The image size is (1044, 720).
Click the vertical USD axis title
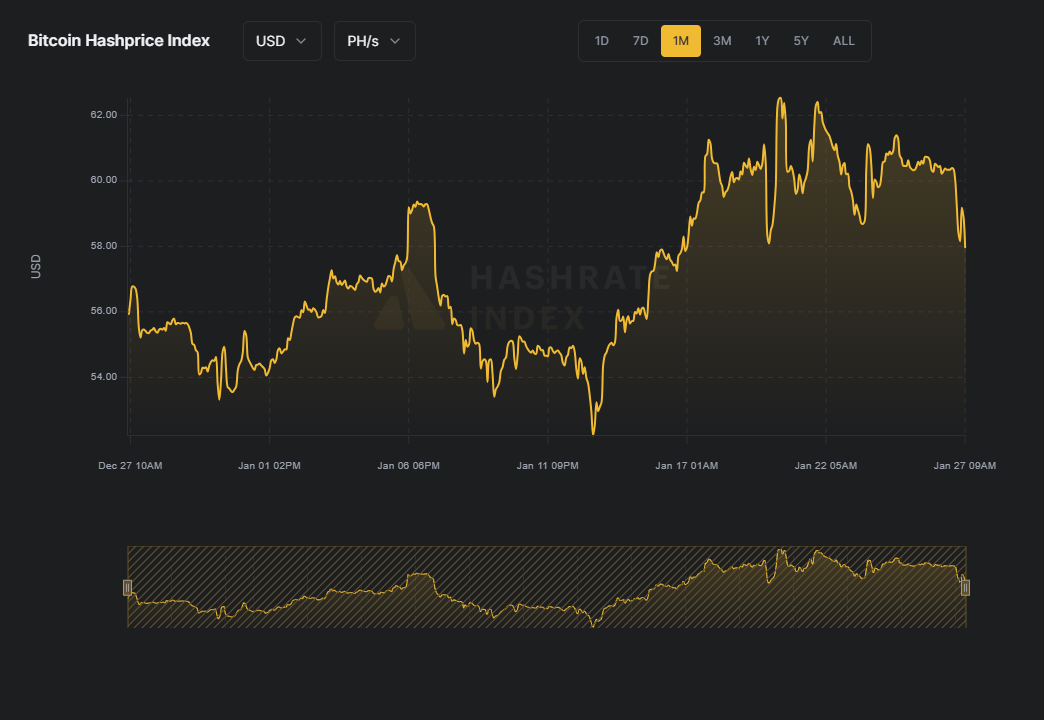pyautogui.click(x=36, y=266)
